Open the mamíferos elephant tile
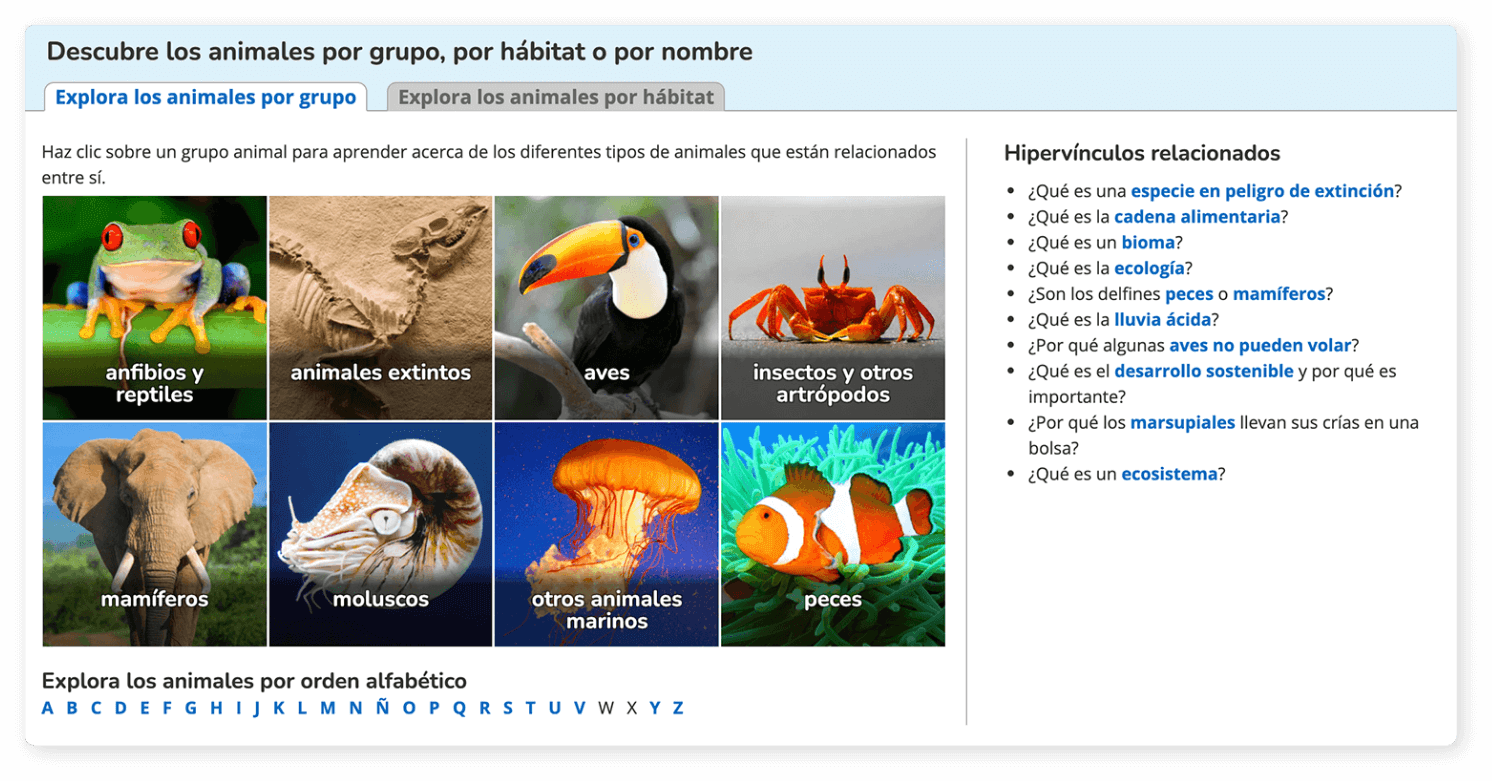1492x781 pixels. pos(154,534)
